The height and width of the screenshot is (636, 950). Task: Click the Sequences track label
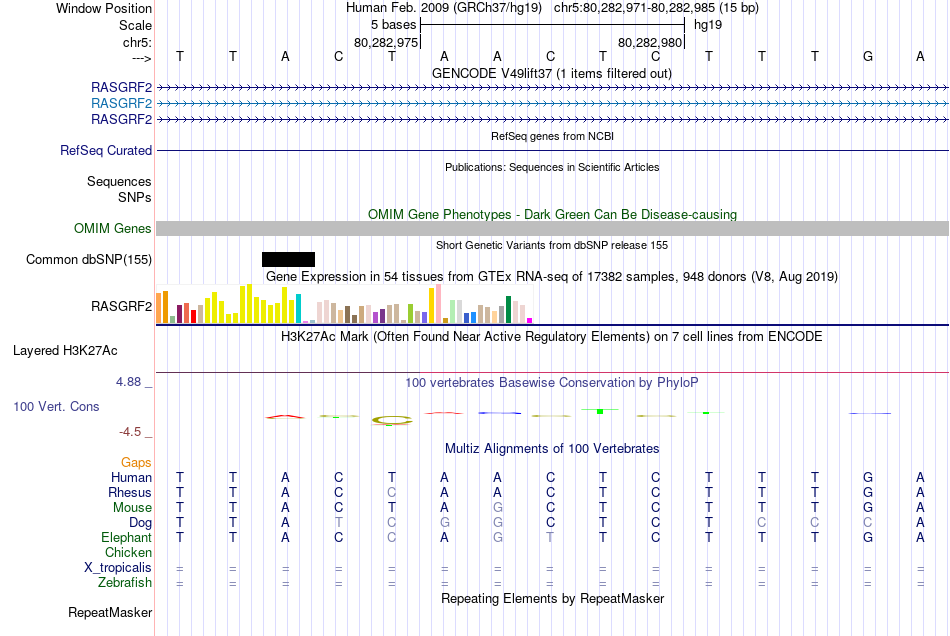click(119, 181)
